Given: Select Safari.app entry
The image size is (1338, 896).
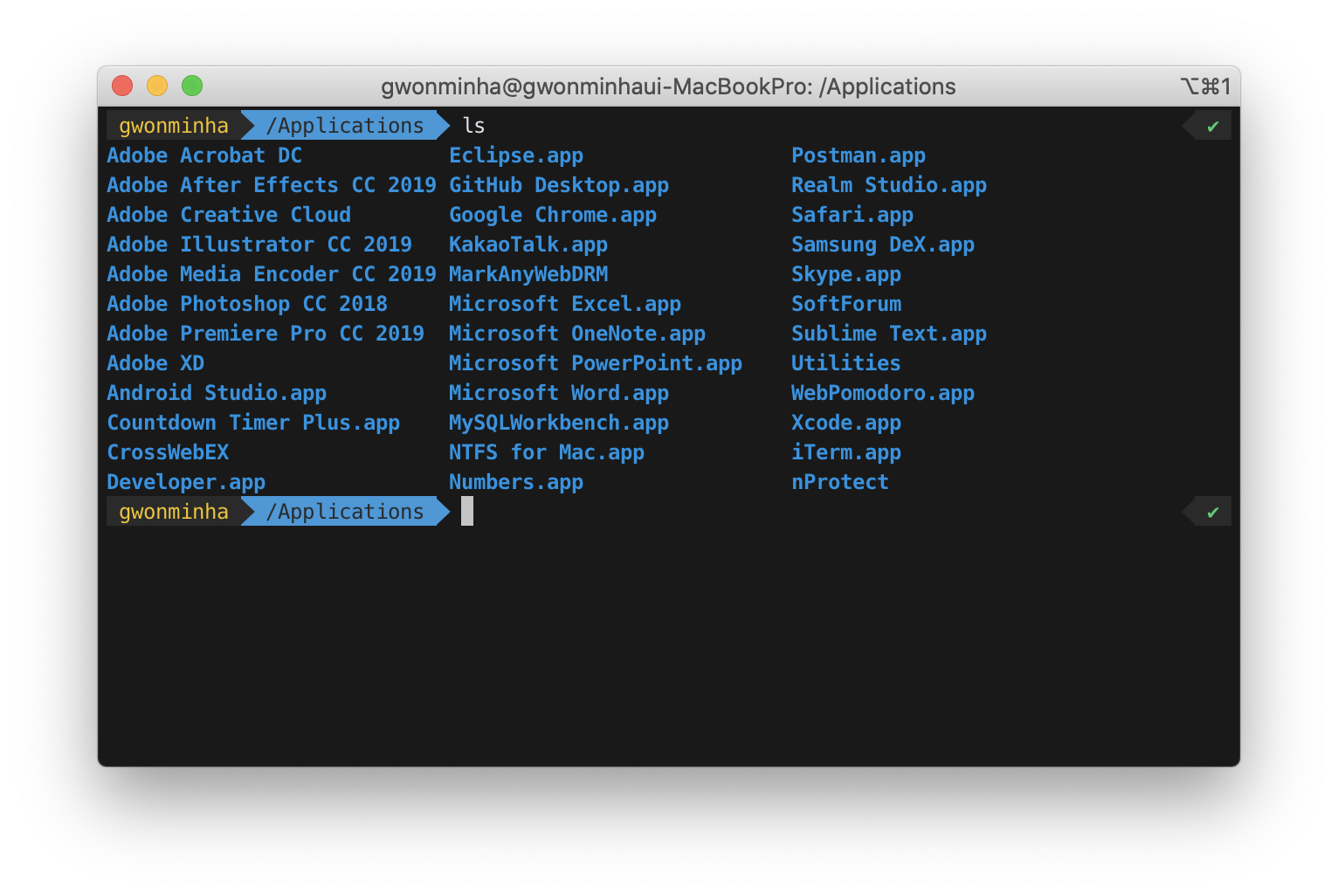Looking at the screenshot, I should pos(852,215).
